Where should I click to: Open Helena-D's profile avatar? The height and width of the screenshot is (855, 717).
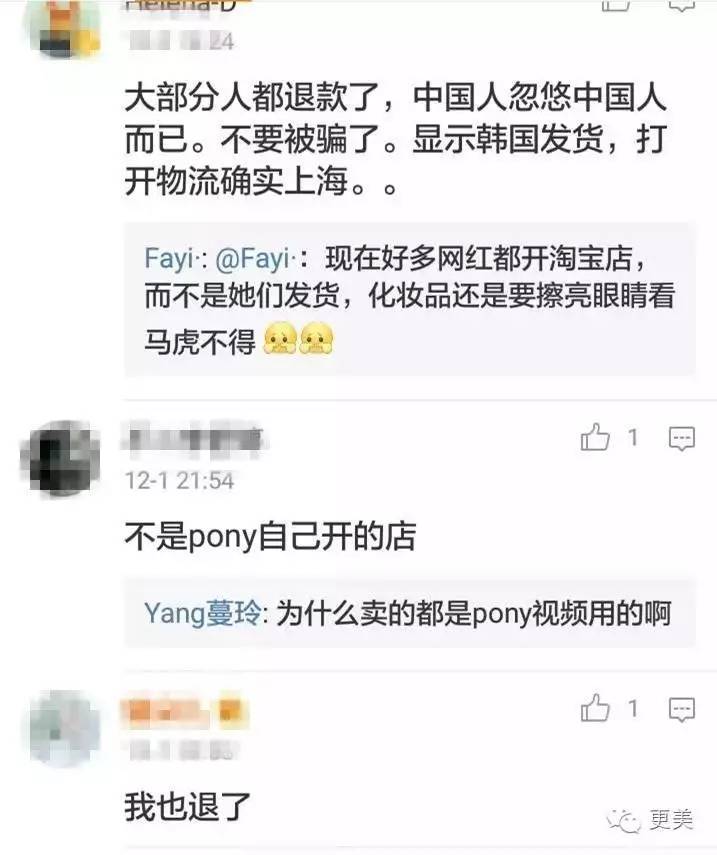(x=64, y=27)
